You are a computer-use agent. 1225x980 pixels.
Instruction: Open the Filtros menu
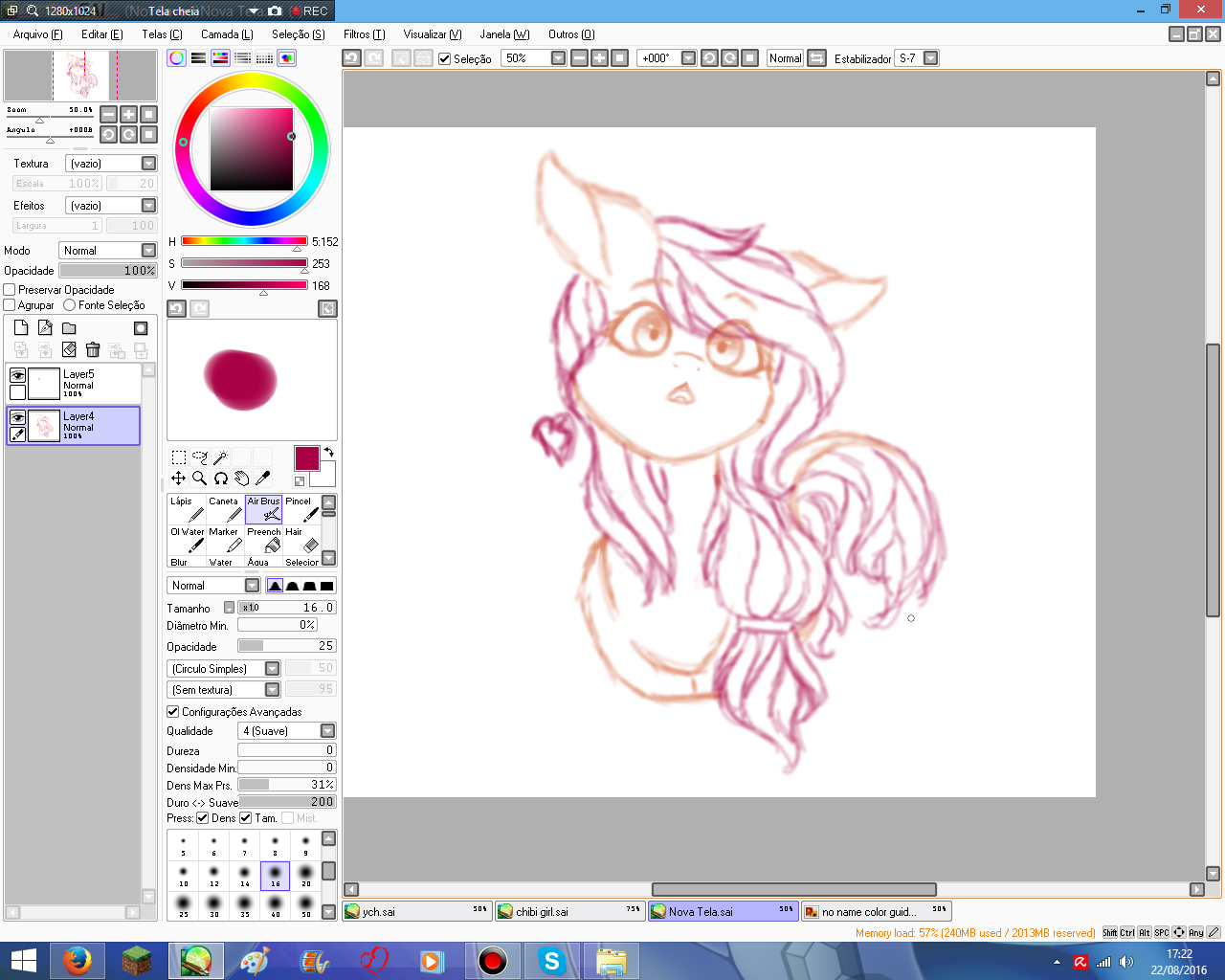(365, 34)
